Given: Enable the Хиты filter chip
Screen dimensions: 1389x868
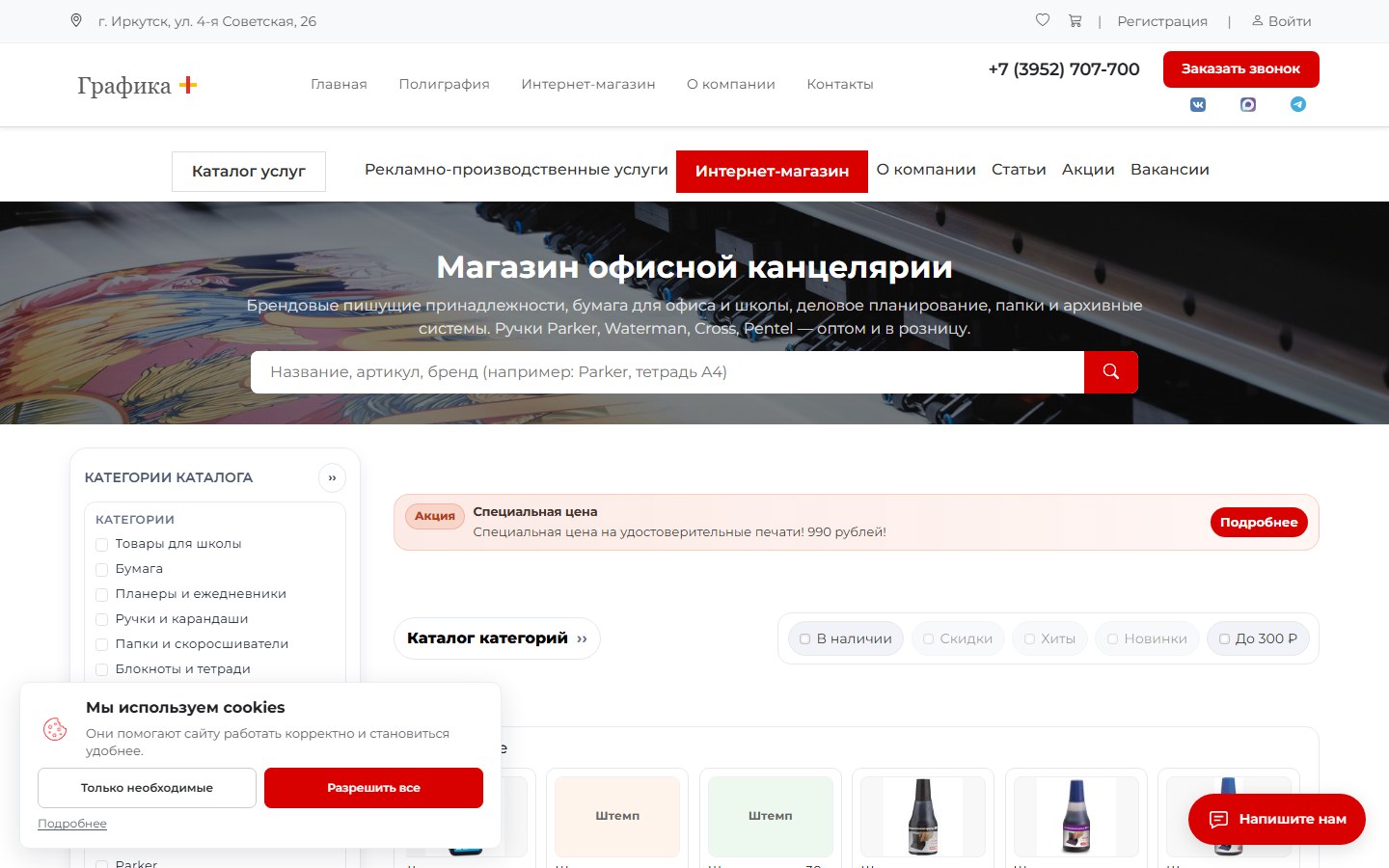Looking at the screenshot, I should coord(1049,638).
